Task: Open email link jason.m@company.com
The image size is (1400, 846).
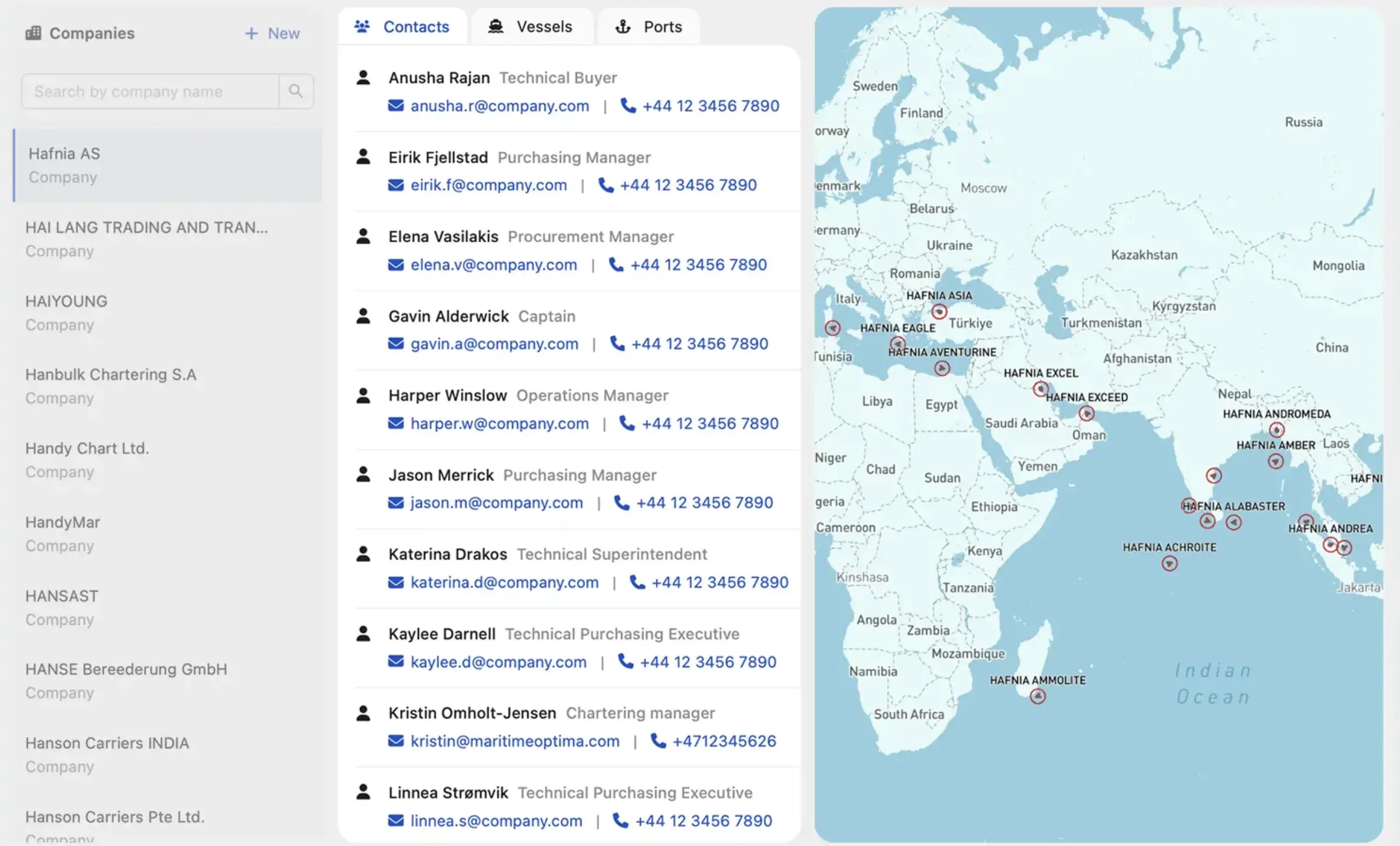Action: 497,503
